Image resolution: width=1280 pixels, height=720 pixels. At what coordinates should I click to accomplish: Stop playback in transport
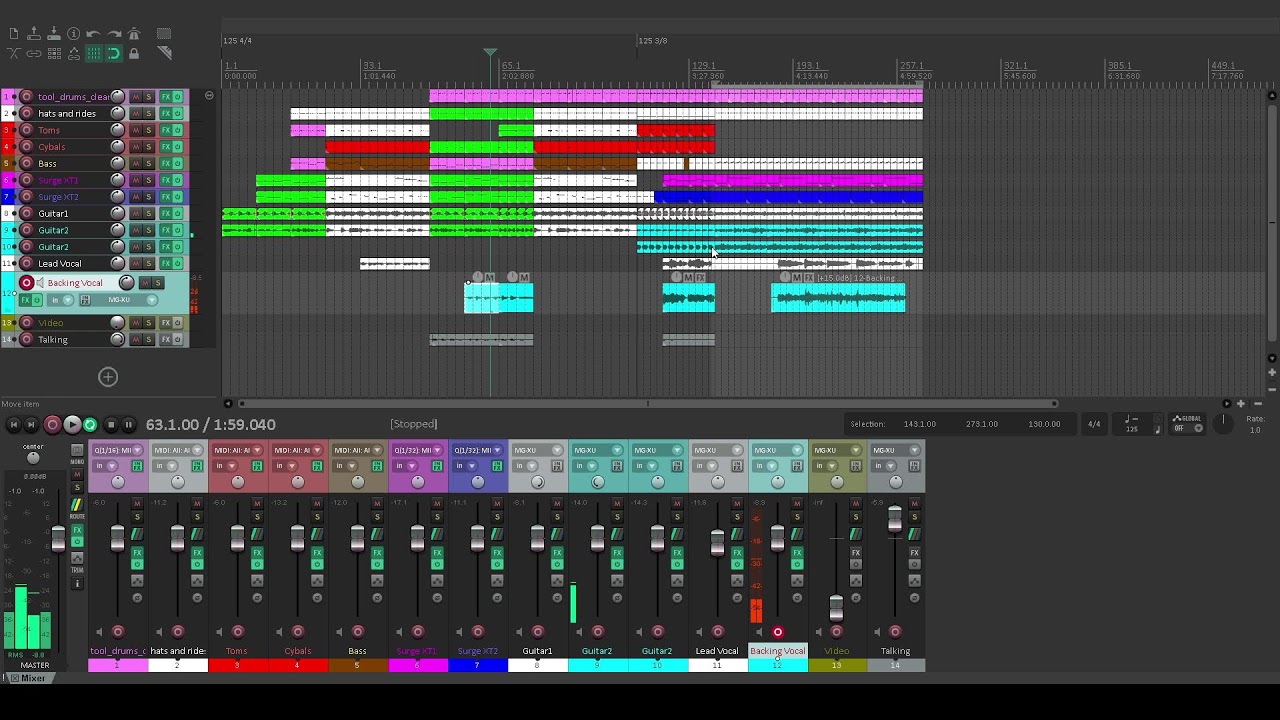111,425
